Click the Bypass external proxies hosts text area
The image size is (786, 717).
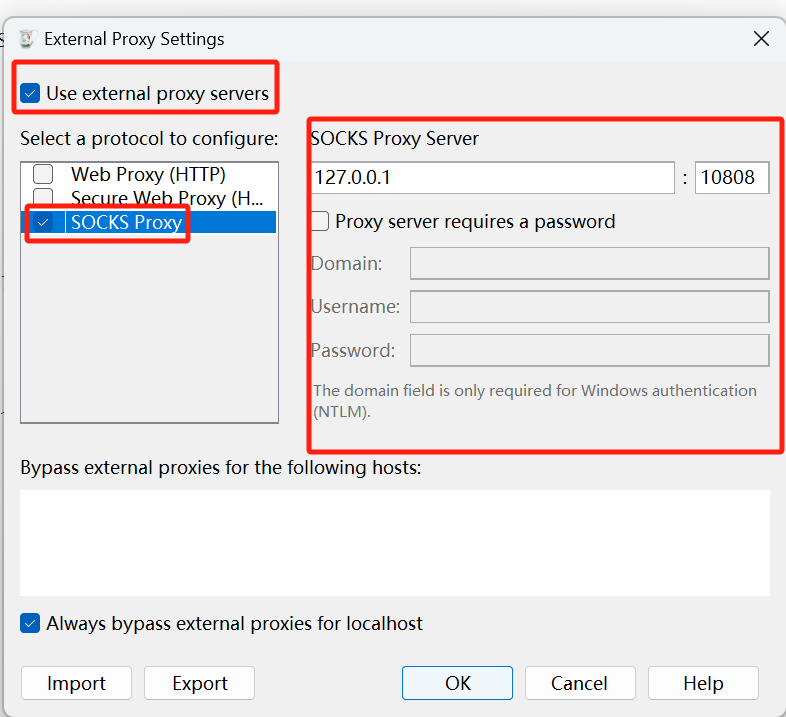[395, 542]
